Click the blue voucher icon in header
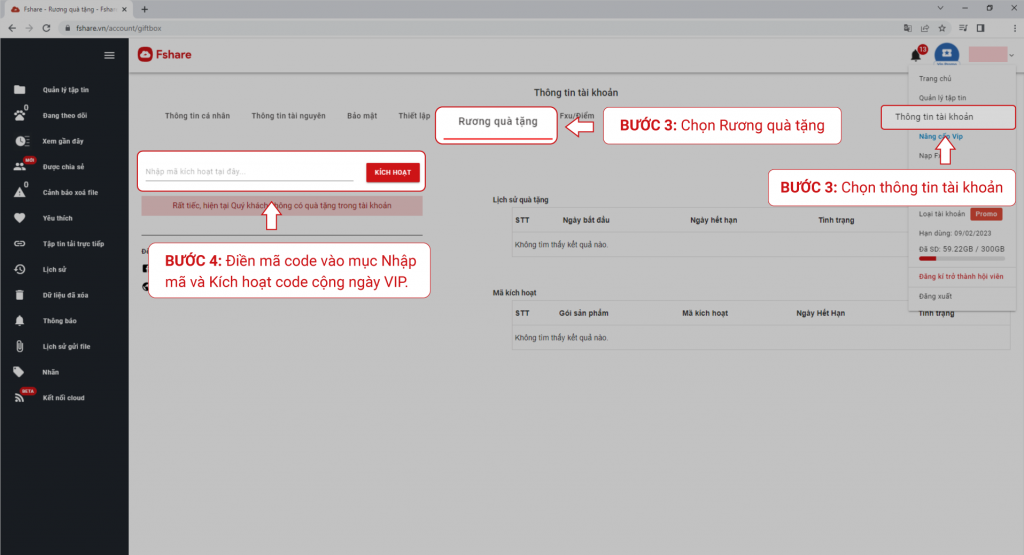Image resolution: width=1024 pixels, height=555 pixels. 946,54
